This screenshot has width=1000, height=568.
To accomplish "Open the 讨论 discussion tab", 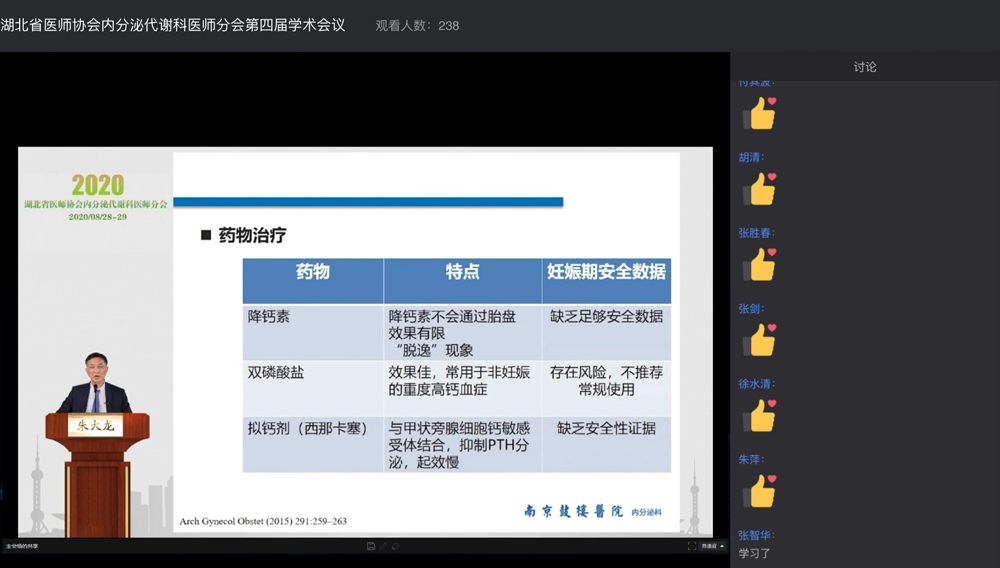I will tap(865, 67).
